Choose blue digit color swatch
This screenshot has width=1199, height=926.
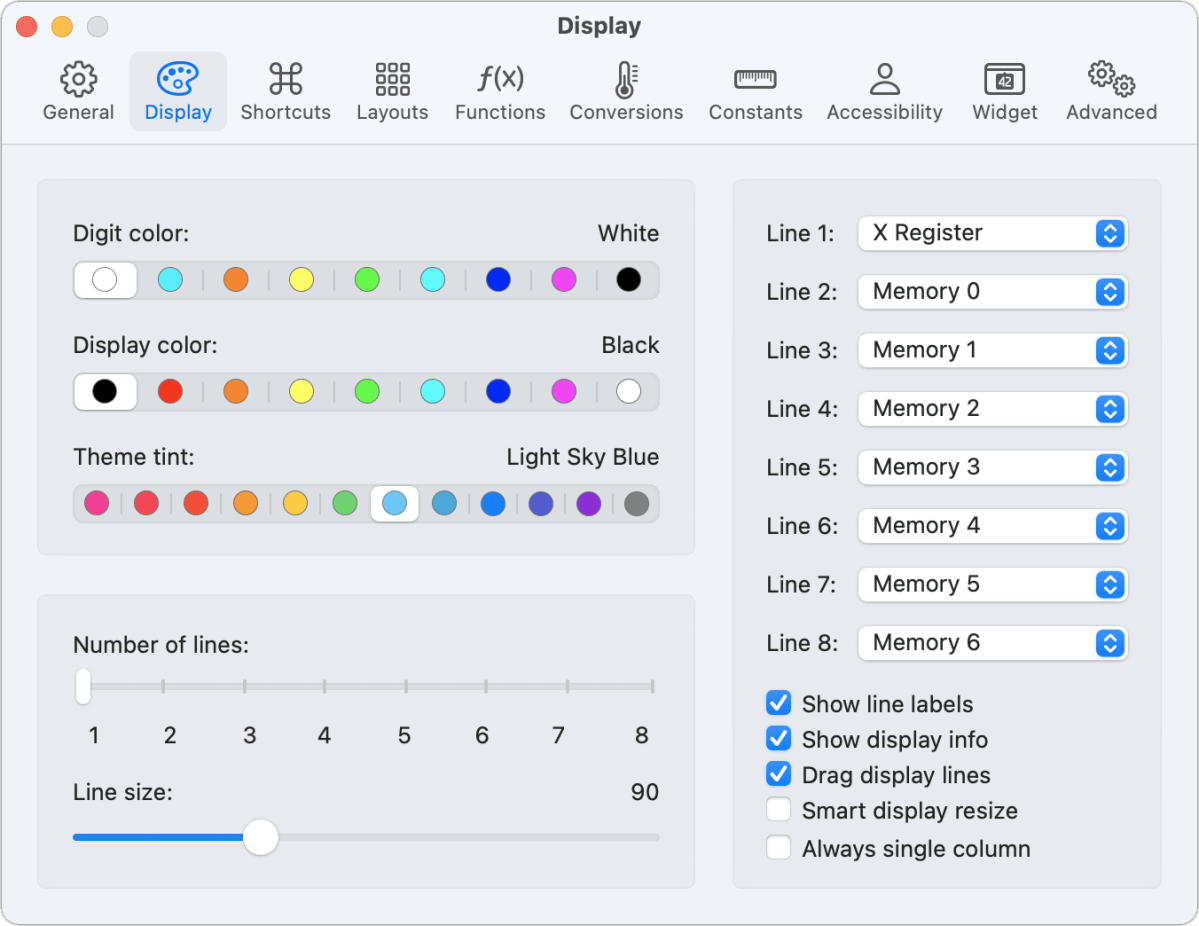point(498,280)
